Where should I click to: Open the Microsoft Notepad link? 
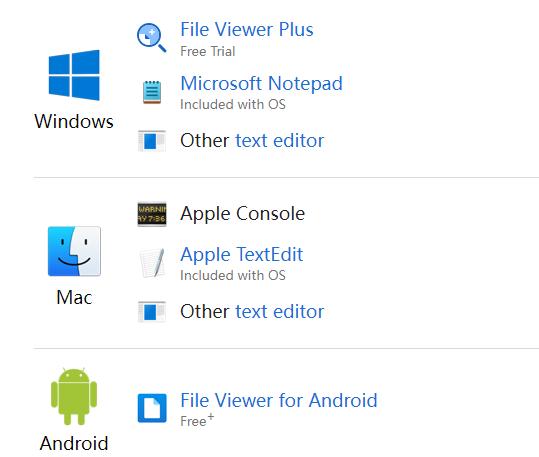(262, 84)
